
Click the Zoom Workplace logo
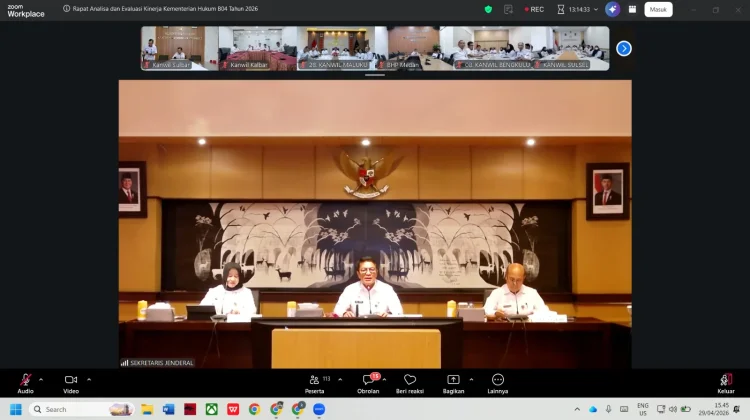click(26, 11)
